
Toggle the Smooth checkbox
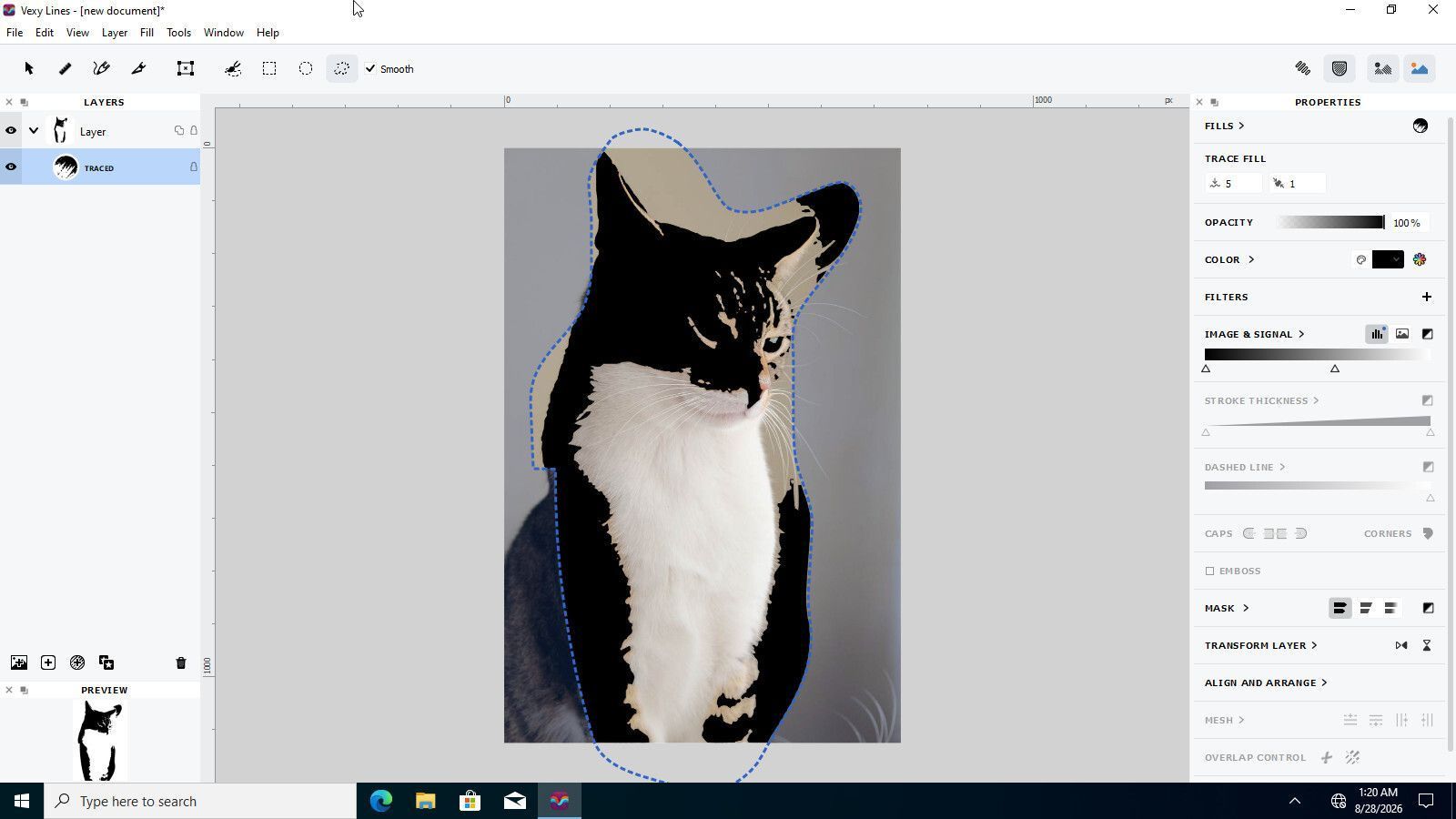point(370,68)
